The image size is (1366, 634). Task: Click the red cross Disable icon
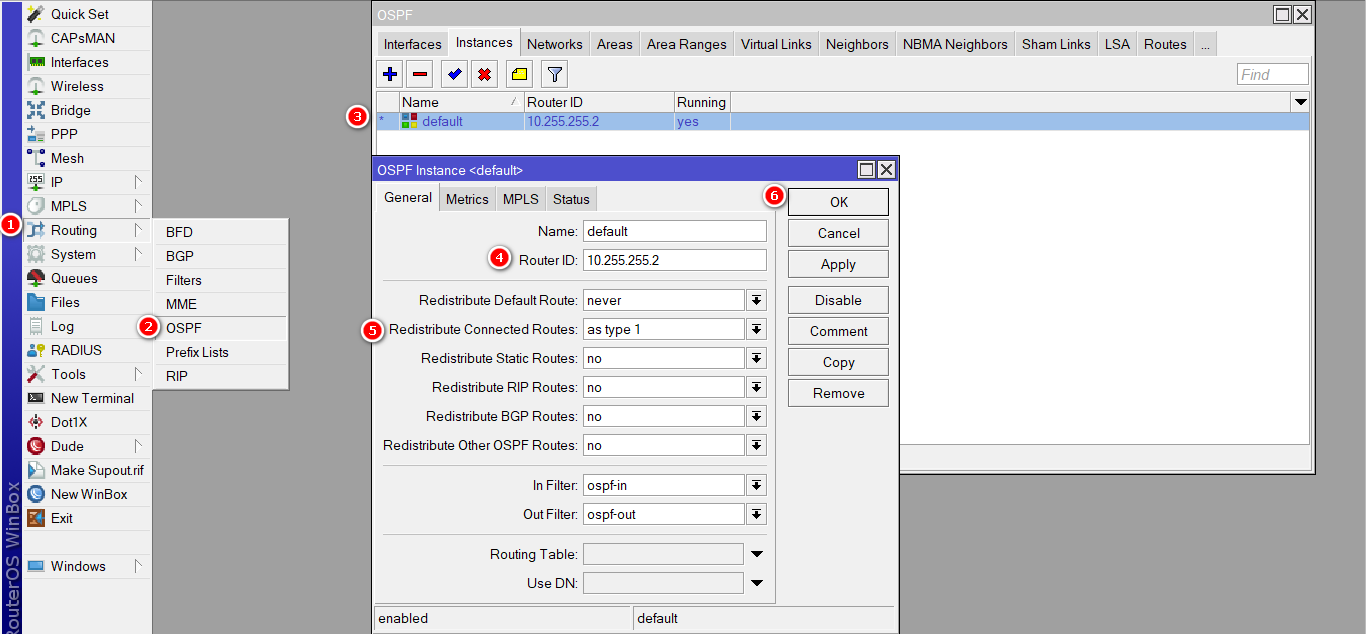pyautogui.click(x=485, y=74)
